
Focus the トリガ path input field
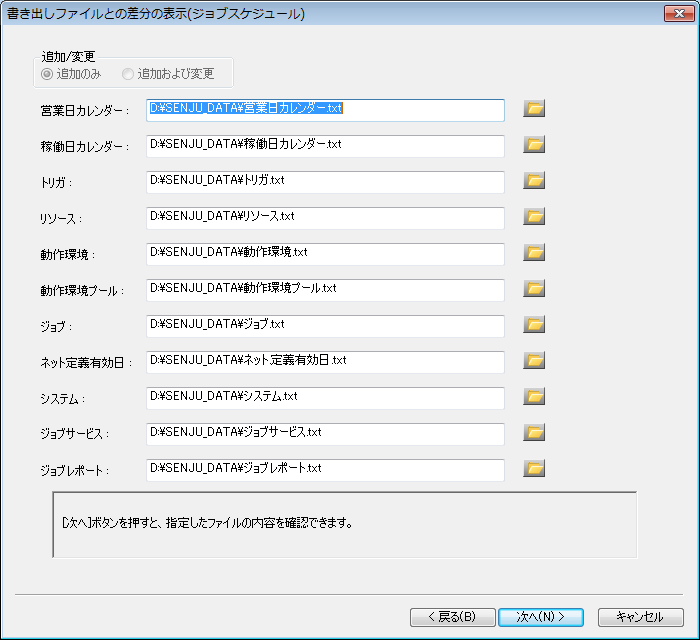[x=325, y=182]
